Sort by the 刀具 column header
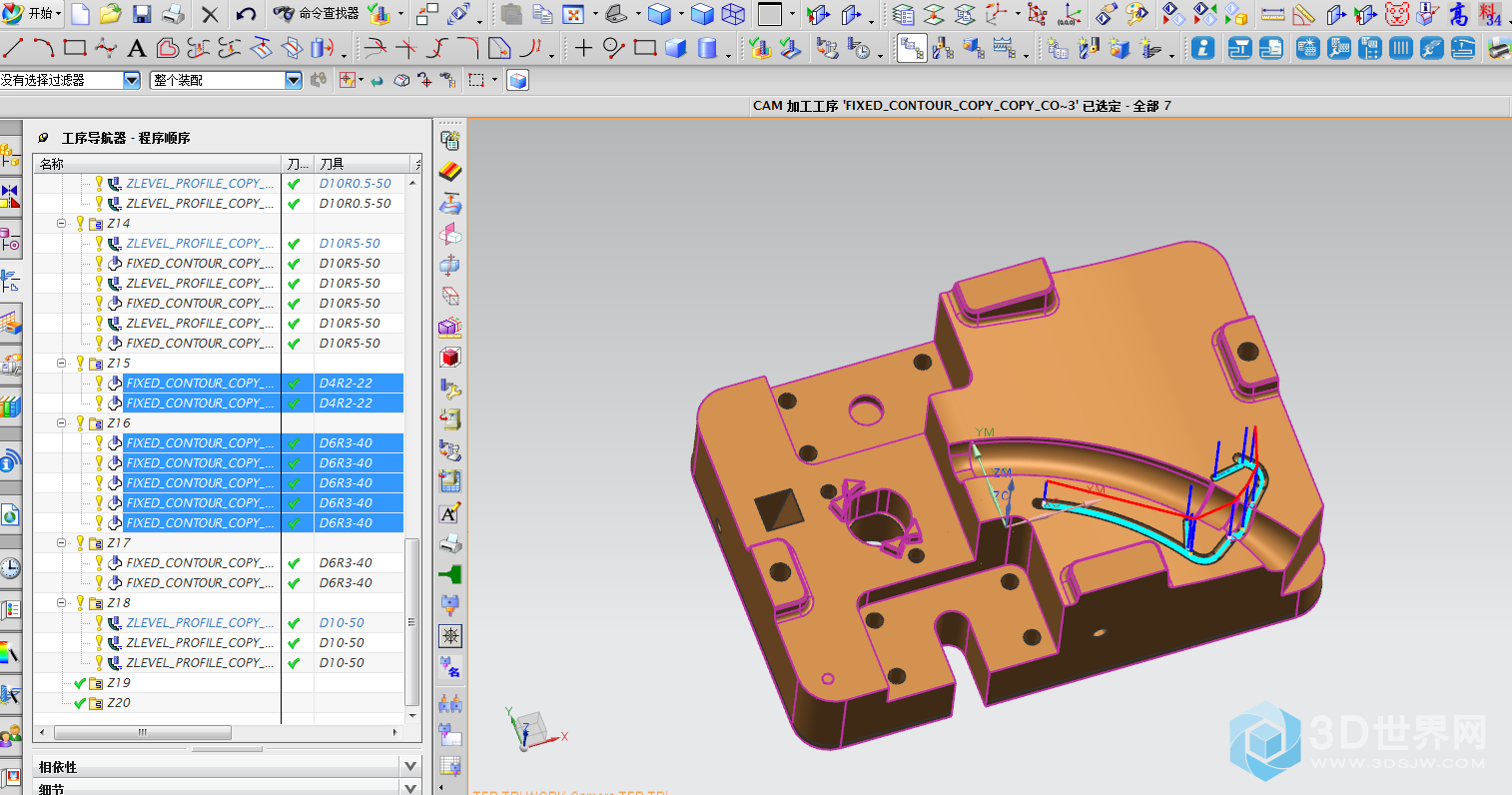Image resolution: width=1512 pixels, height=795 pixels. click(364, 164)
